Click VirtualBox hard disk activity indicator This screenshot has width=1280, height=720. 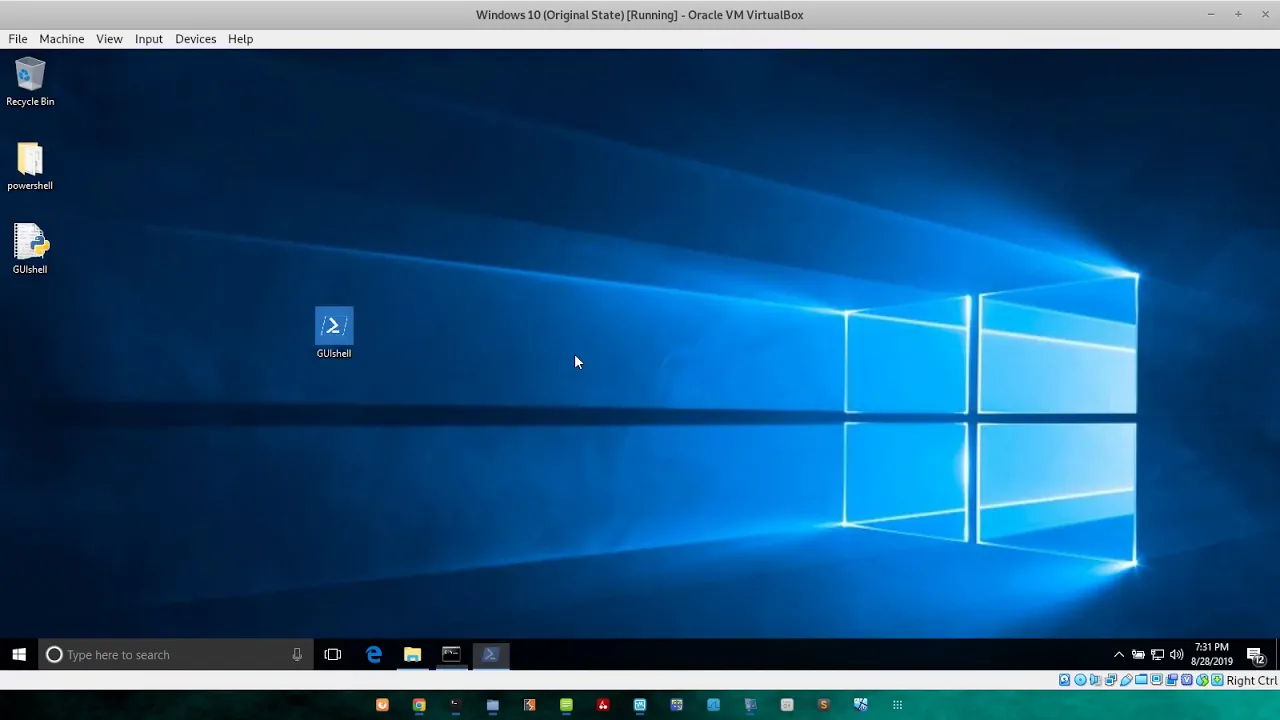click(x=1064, y=680)
